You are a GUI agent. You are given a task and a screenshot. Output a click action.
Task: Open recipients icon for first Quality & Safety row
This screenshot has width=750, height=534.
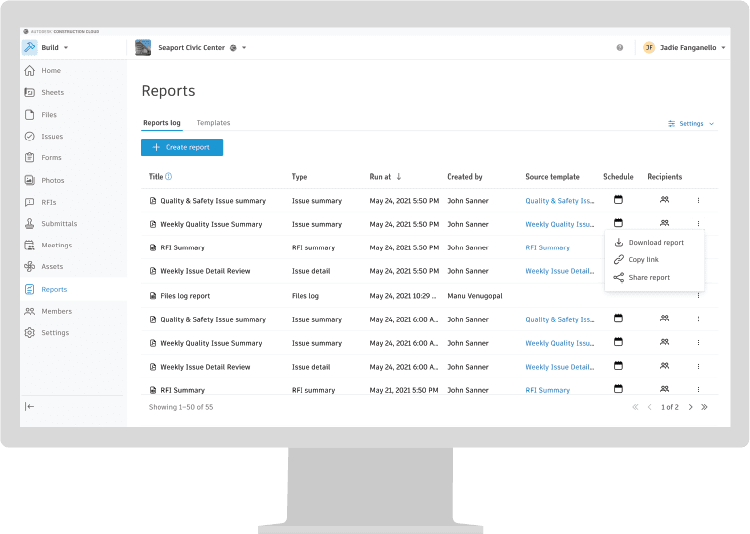[664, 200]
